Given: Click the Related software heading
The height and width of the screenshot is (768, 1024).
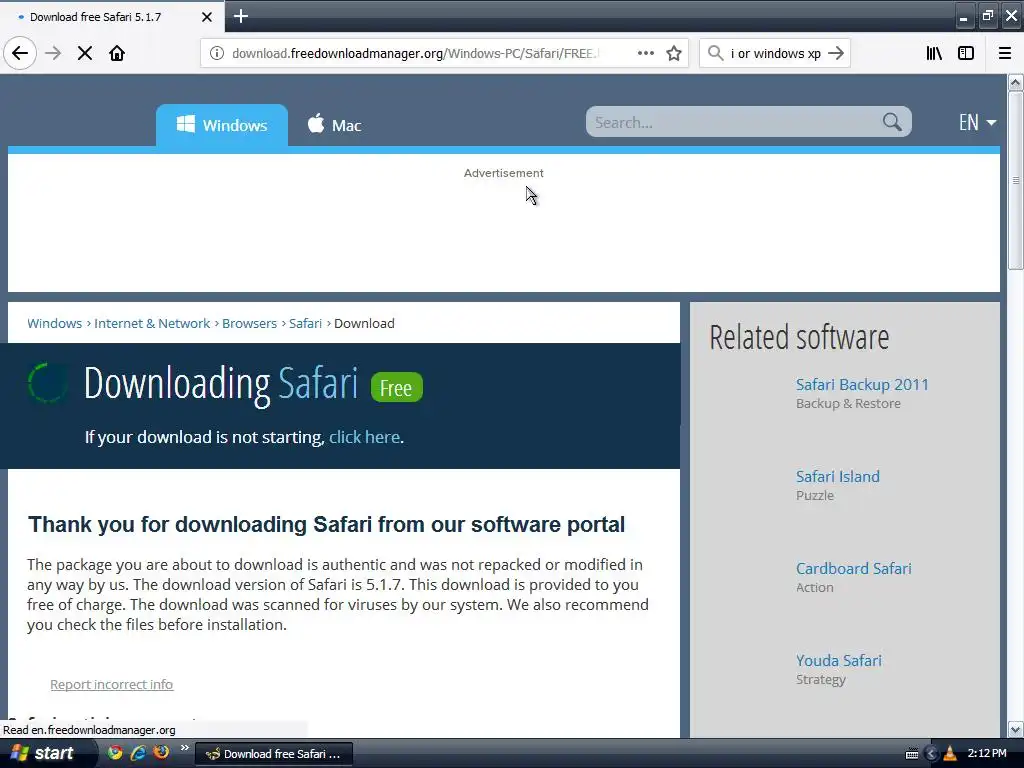Looking at the screenshot, I should pyautogui.click(x=799, y=337).
